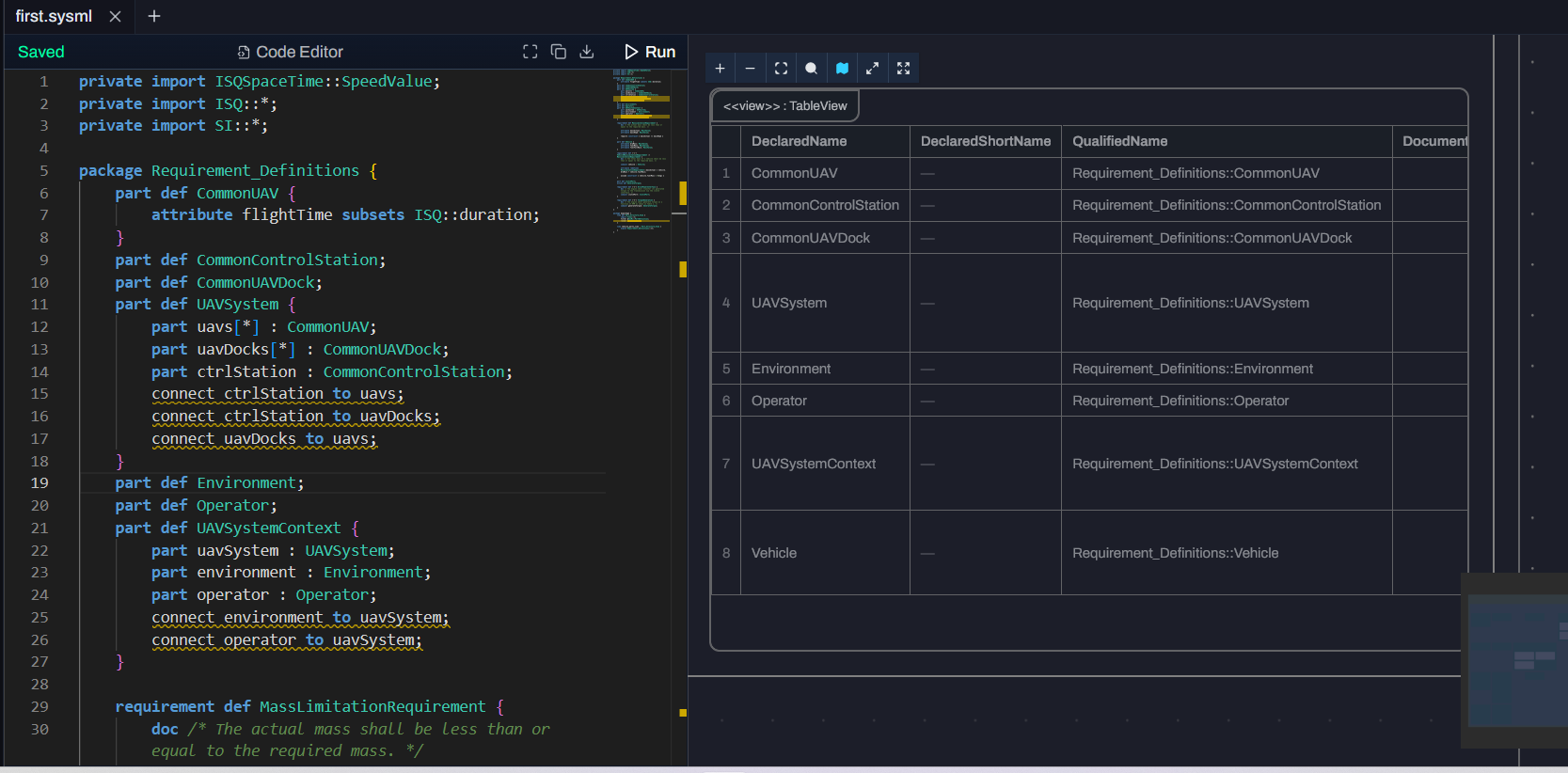Select the UAVSystem table cell

click(x=825, y=303)
